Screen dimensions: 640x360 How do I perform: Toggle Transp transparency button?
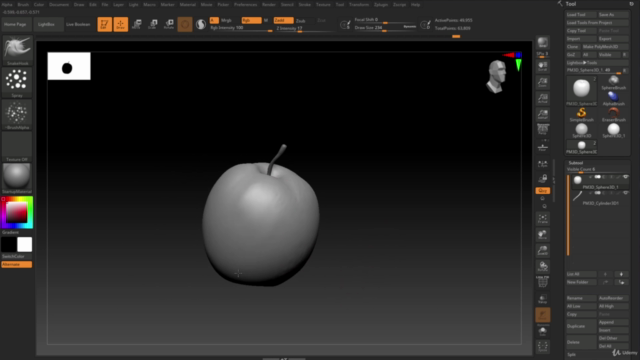(x=542, y=299)
